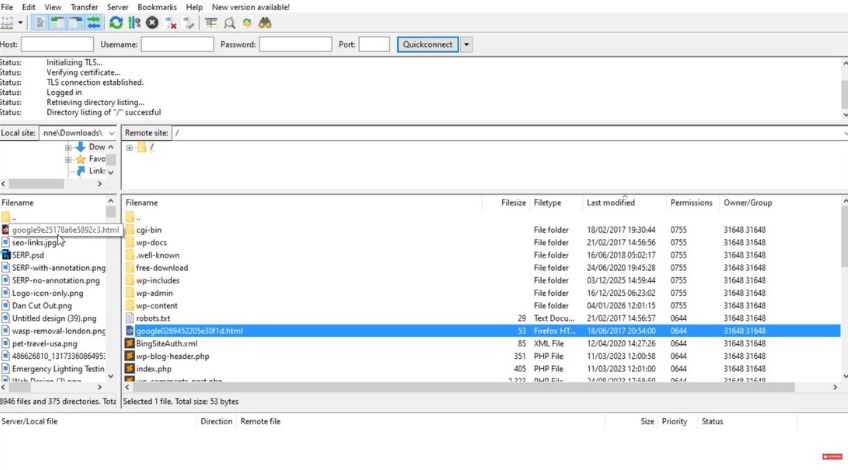Select wp-admin remote folder

(x=154, y=293)
